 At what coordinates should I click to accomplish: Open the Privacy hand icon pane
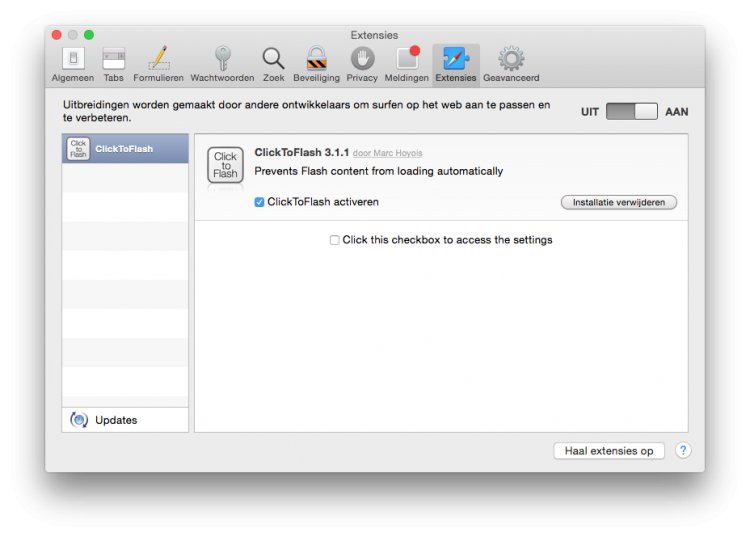pyautogui.click(x=362, y=65)
